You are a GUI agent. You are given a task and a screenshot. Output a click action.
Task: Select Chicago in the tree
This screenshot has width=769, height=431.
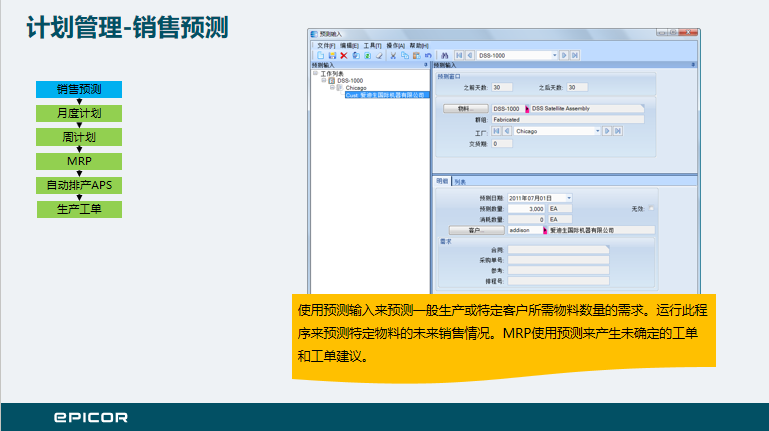(x=356, y=88)
